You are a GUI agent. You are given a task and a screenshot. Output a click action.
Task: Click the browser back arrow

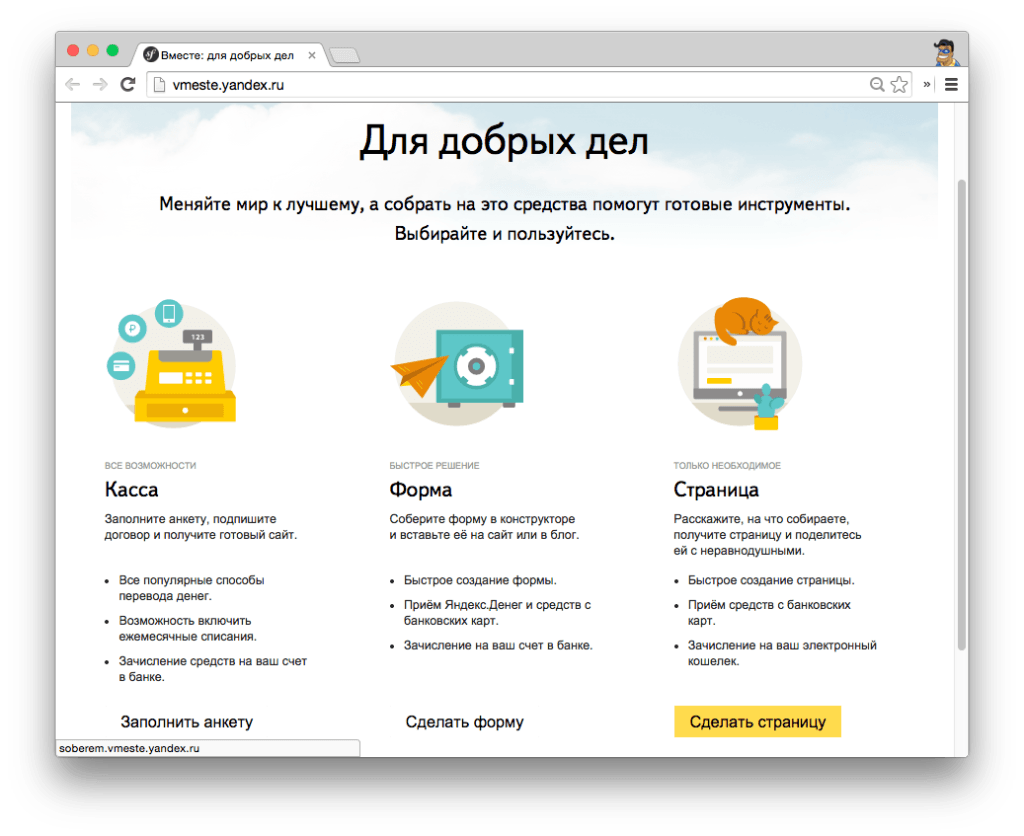coord(72,85)
